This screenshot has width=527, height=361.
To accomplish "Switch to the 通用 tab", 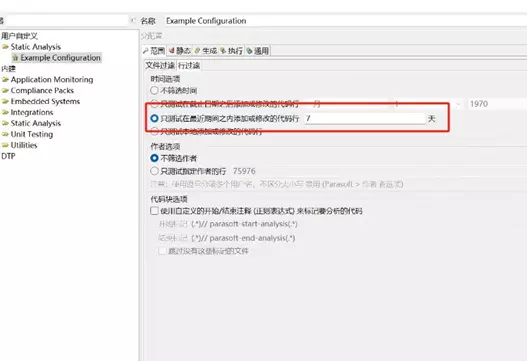I will (257, 51).
